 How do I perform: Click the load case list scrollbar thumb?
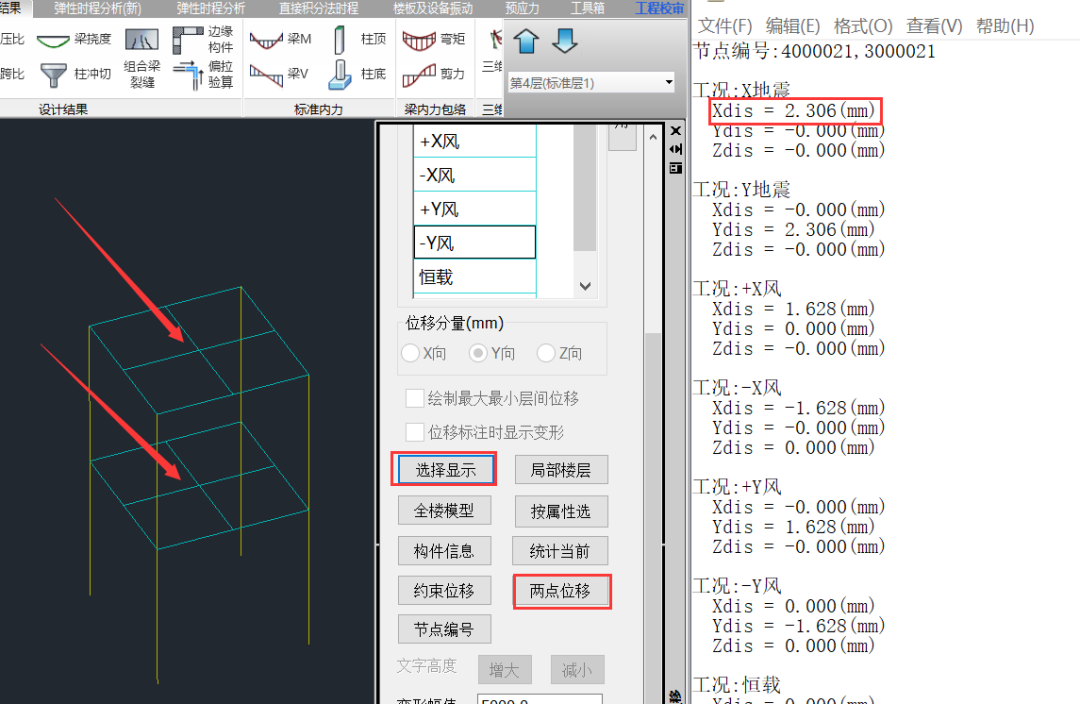[585, 187]
